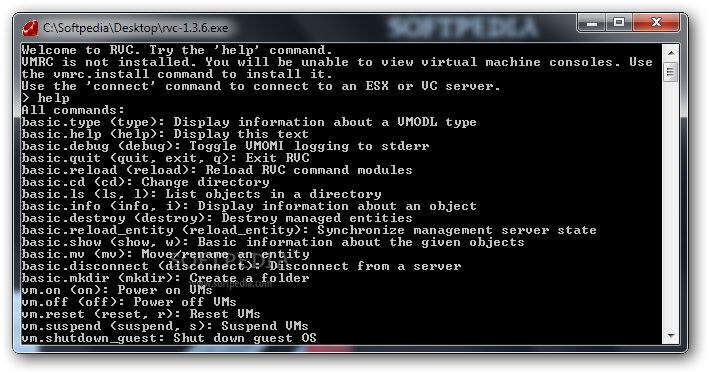Click the 'basic.mkdir (mkdir)' line
The width and height of the screenshot is (709, 374).
pos(165,278)
